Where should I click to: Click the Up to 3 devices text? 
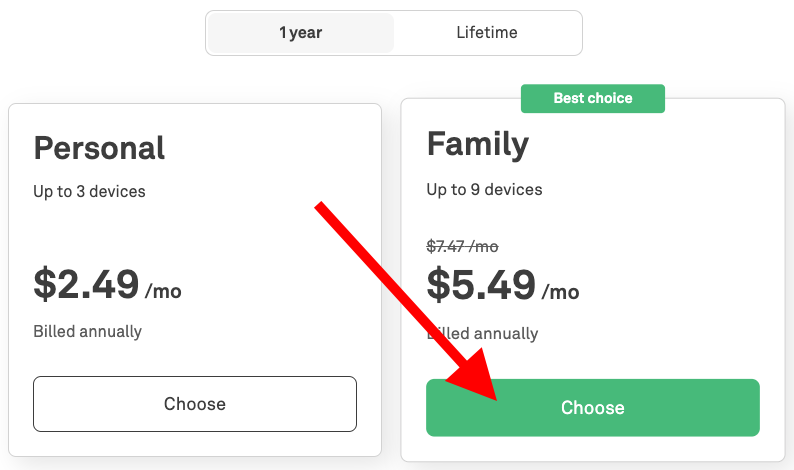click(89, 191)
